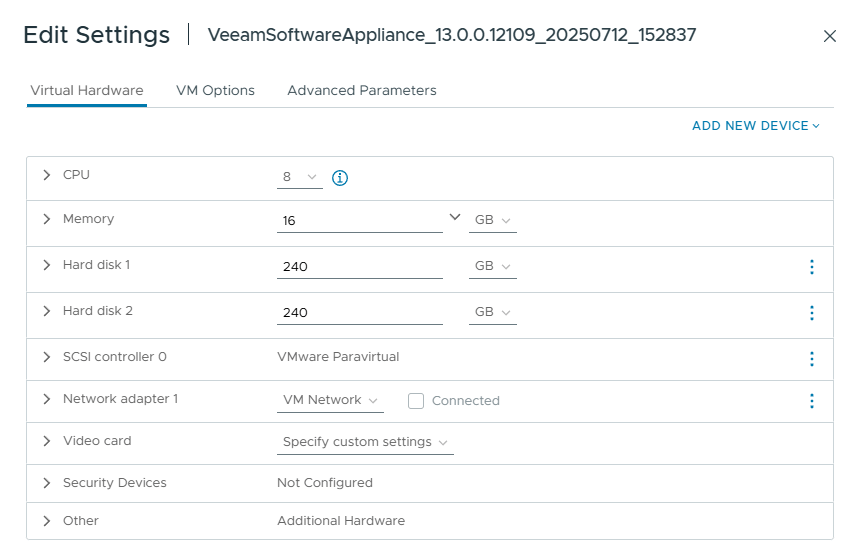Image resolution: width=860 pixels, height=547 pixels.
Task: Click the Memory size input field
Action: 359,221
